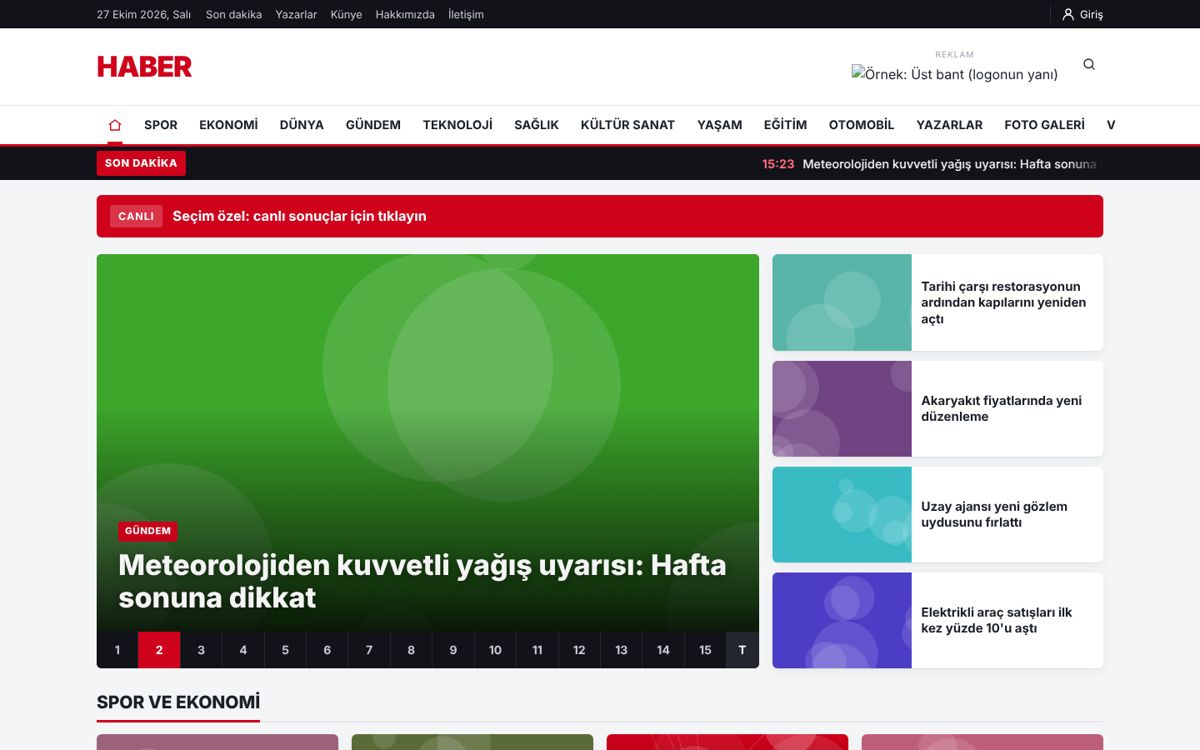
Task: Select slide 12 in slider pagination
Action: [579, 650]
